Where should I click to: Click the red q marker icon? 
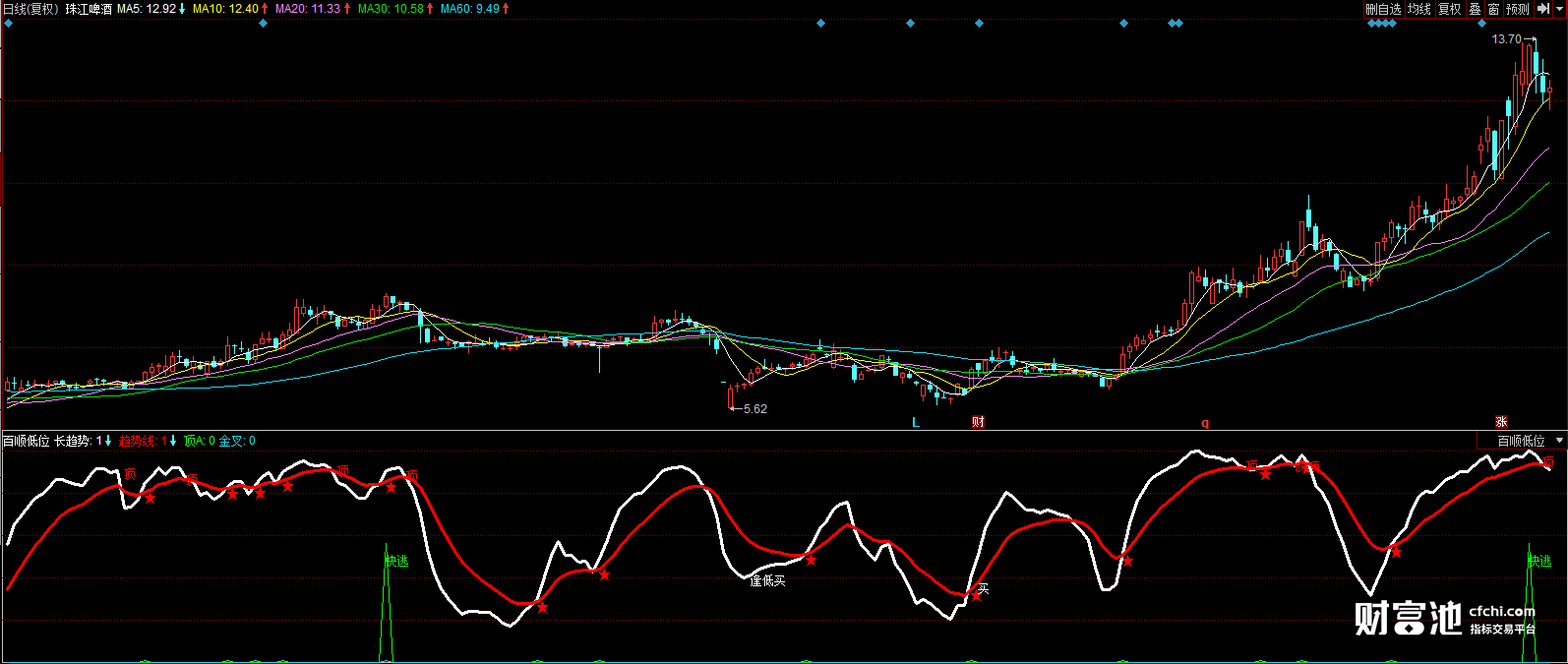click(1205, 423)
